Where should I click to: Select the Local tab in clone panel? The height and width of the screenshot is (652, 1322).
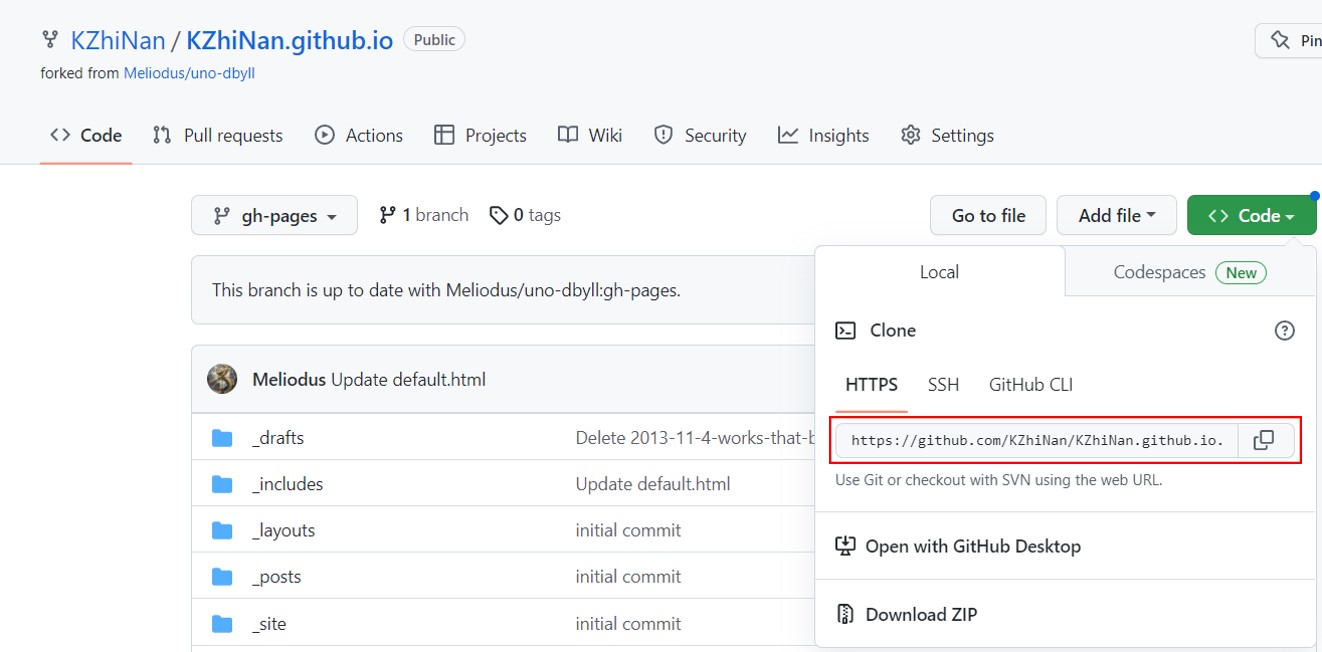tap(940, 272)
